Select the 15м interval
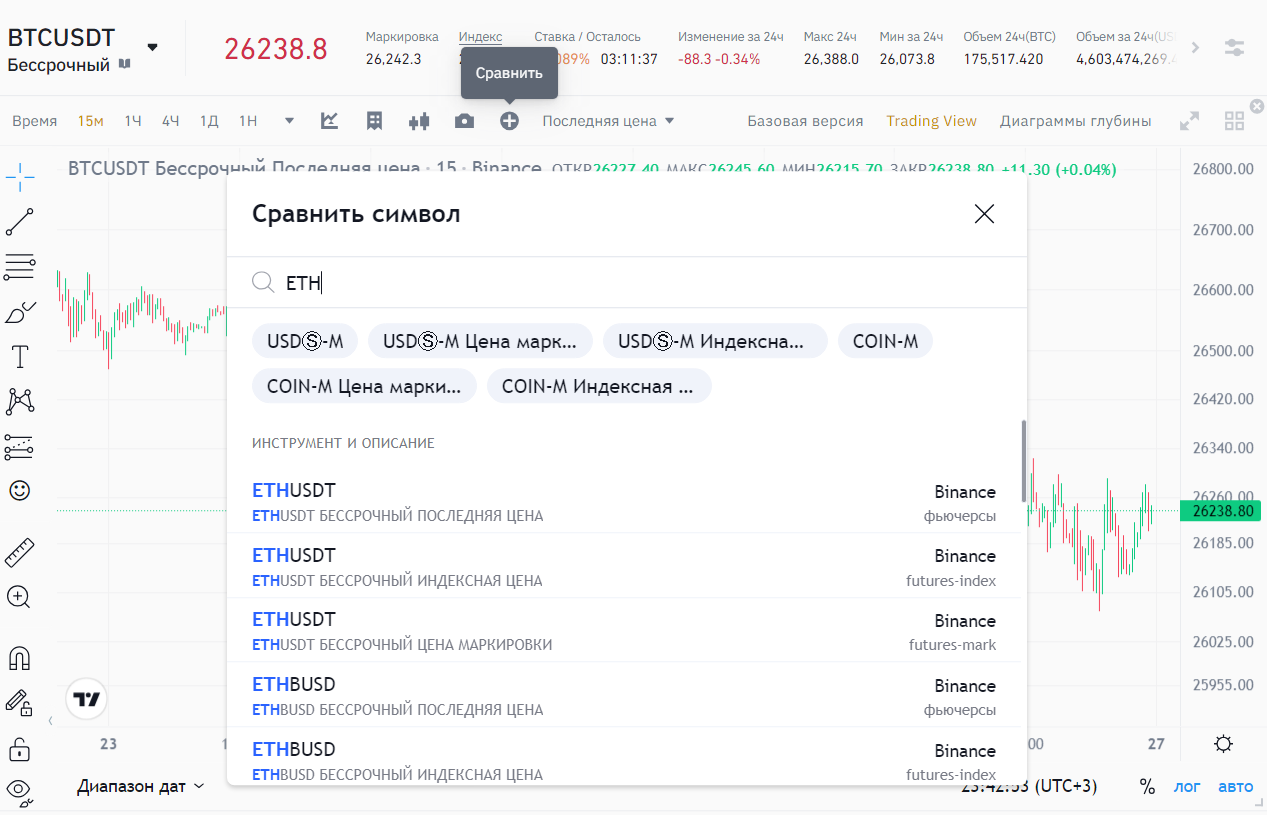 click(91, 121)
